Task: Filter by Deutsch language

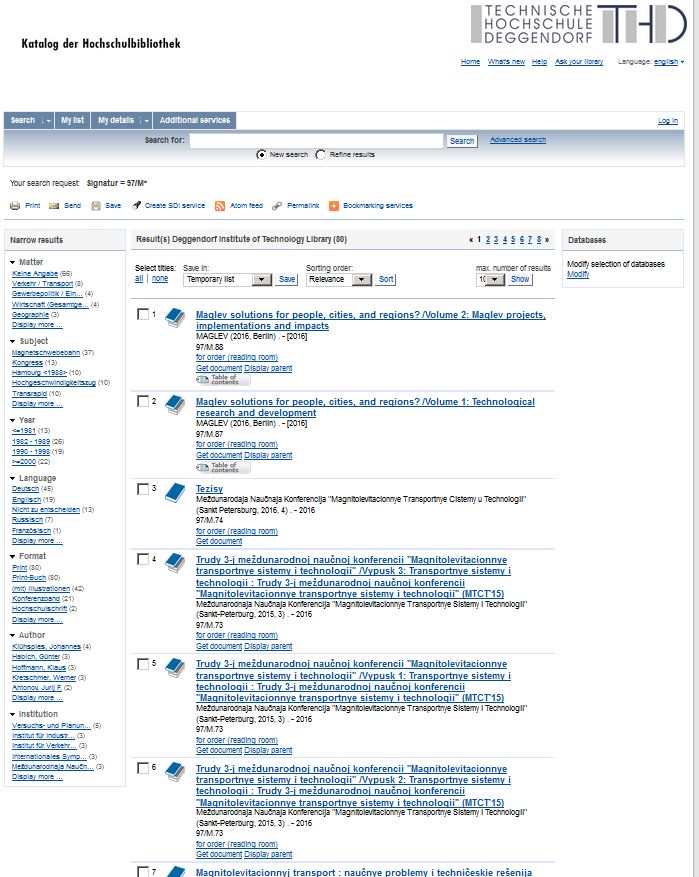Action: tap(26, 489)
